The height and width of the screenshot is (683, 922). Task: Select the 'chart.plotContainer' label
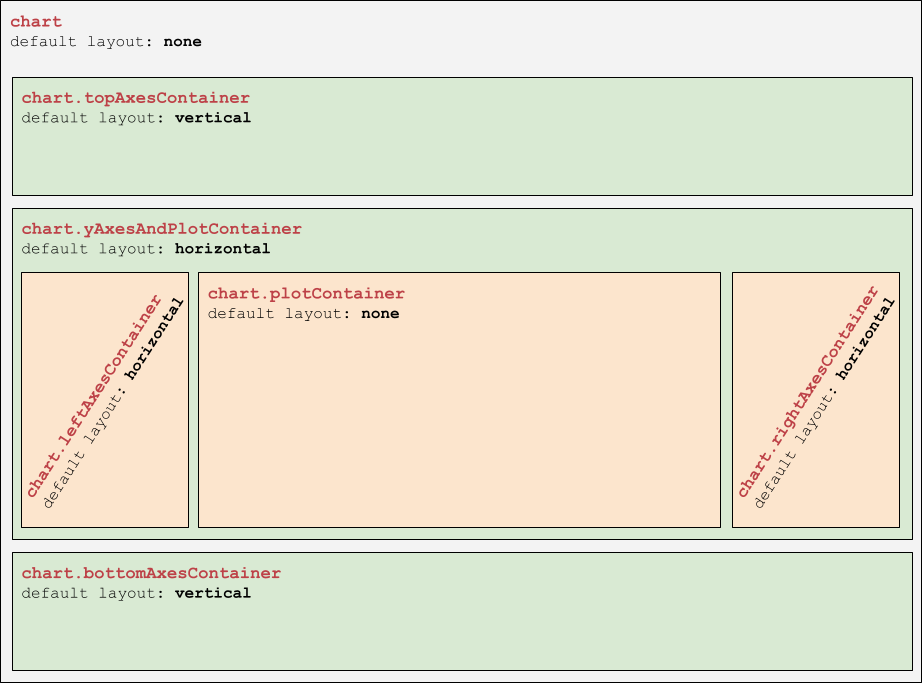[306, 293]
